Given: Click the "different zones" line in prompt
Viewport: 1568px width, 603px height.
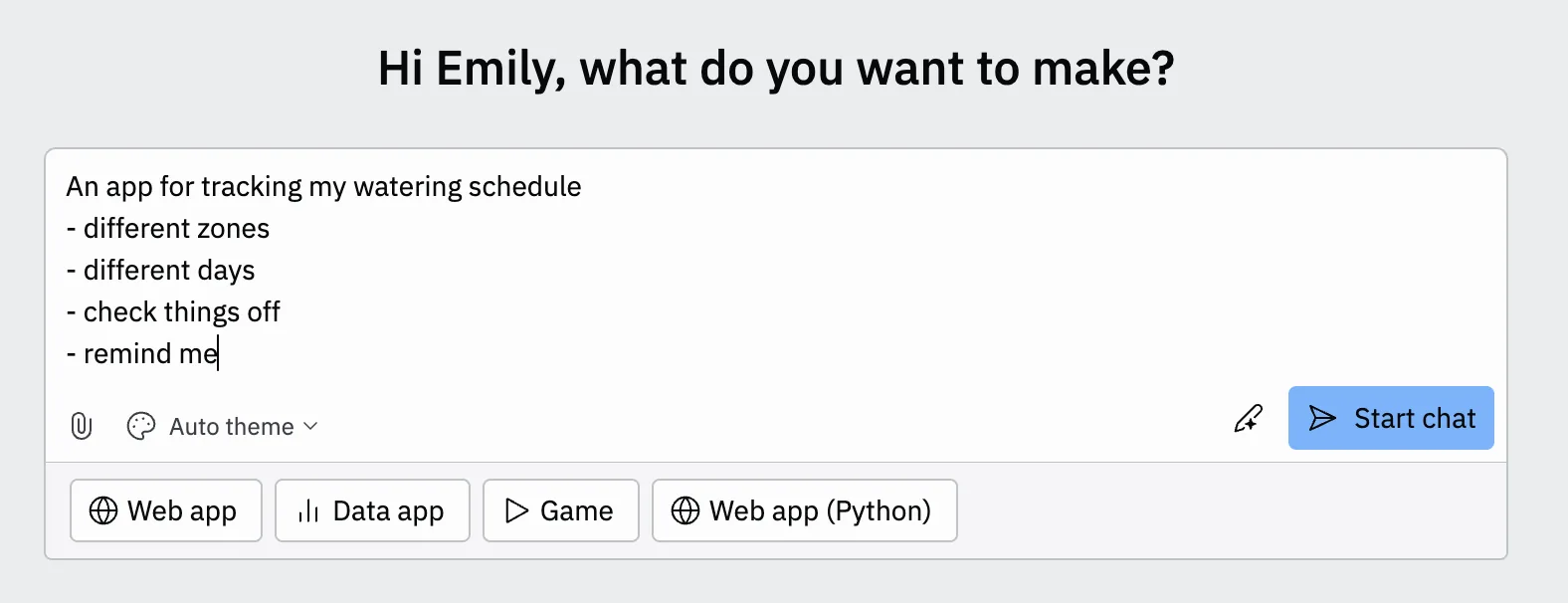Looking at the screenshot, I should point(176,229).
